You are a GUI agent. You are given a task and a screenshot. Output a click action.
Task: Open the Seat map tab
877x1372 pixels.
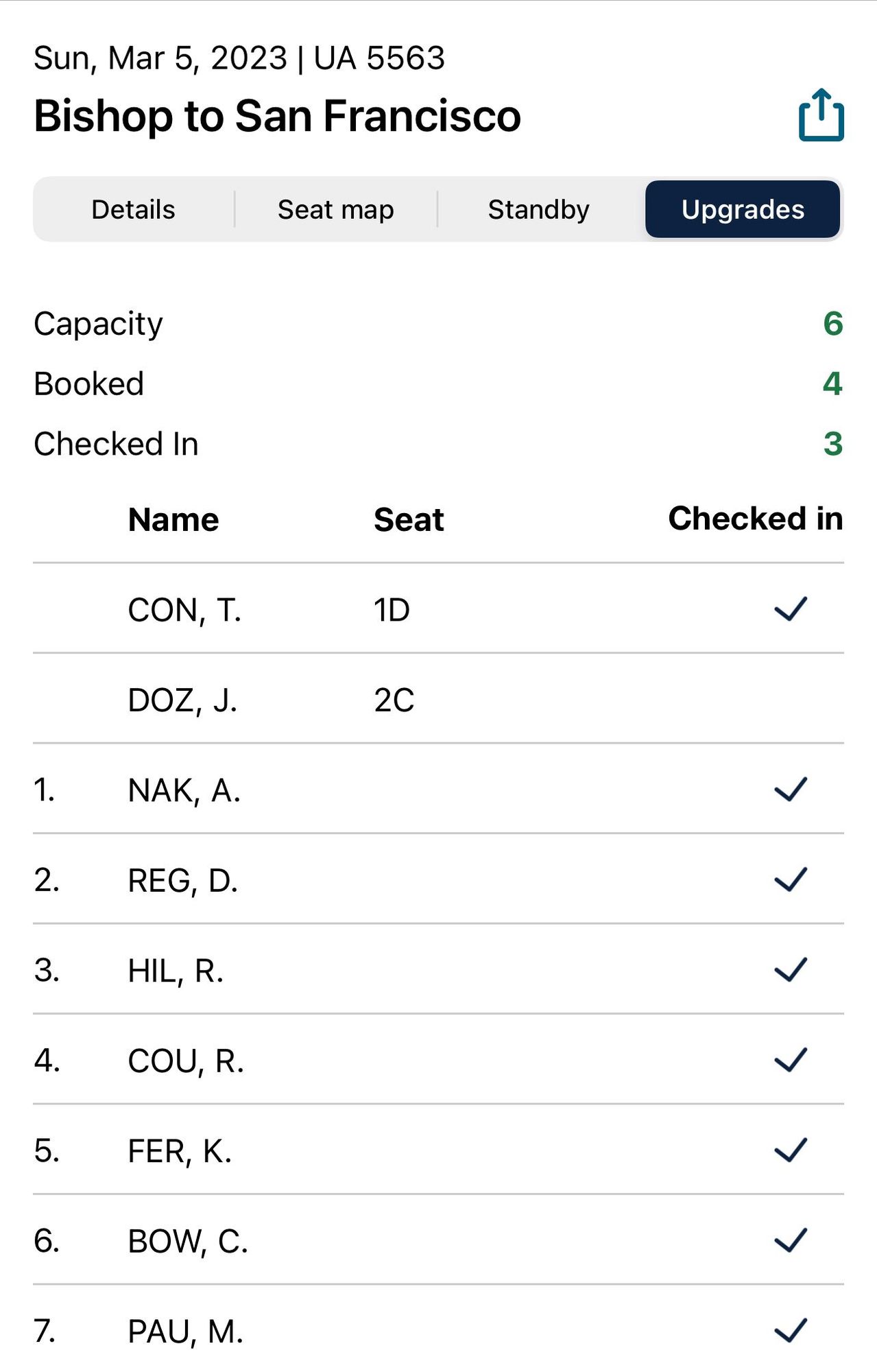pyautogui.click(x=336, y=209)
